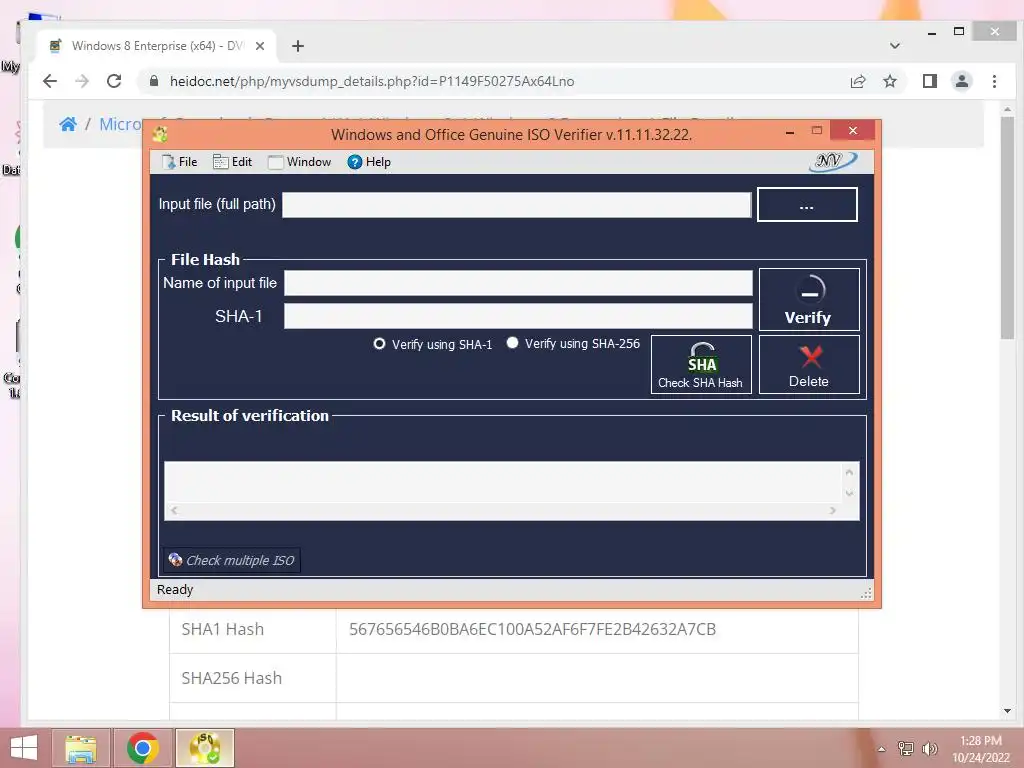
Task: Click the Ready status bar text
Action: pos(175,589)
